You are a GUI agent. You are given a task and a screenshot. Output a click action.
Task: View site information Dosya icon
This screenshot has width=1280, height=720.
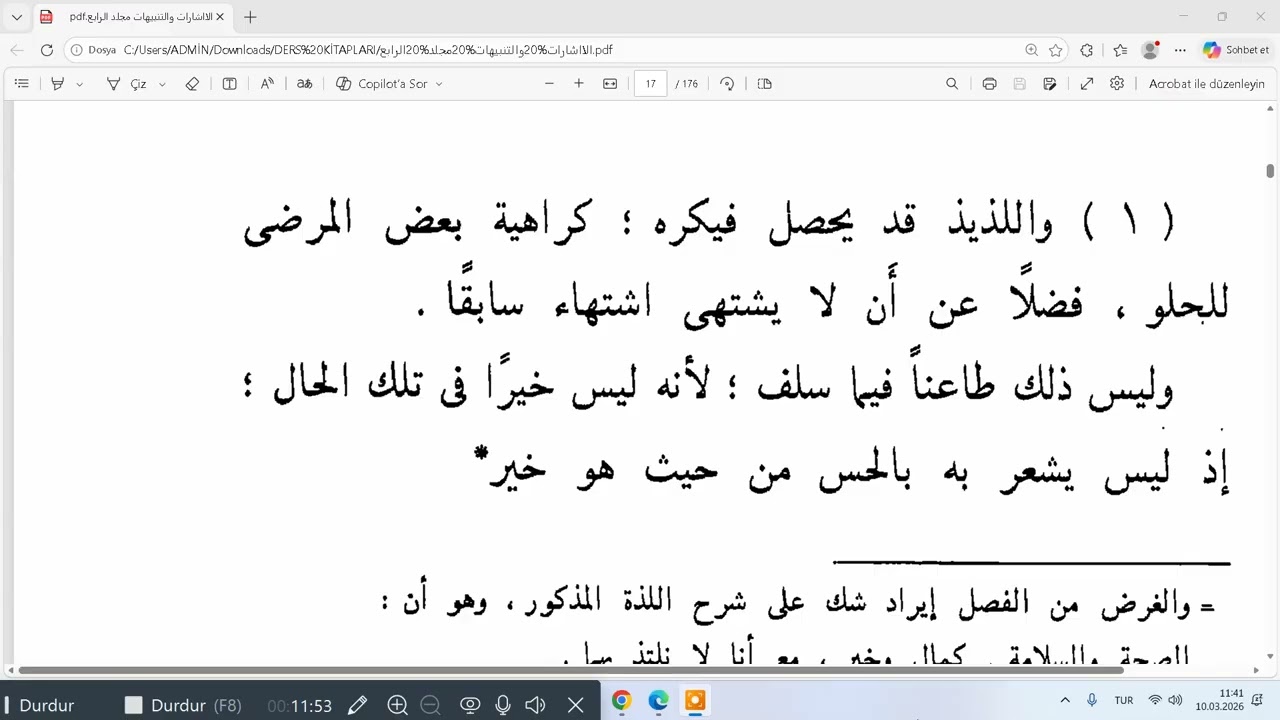[x=94, y=50]
